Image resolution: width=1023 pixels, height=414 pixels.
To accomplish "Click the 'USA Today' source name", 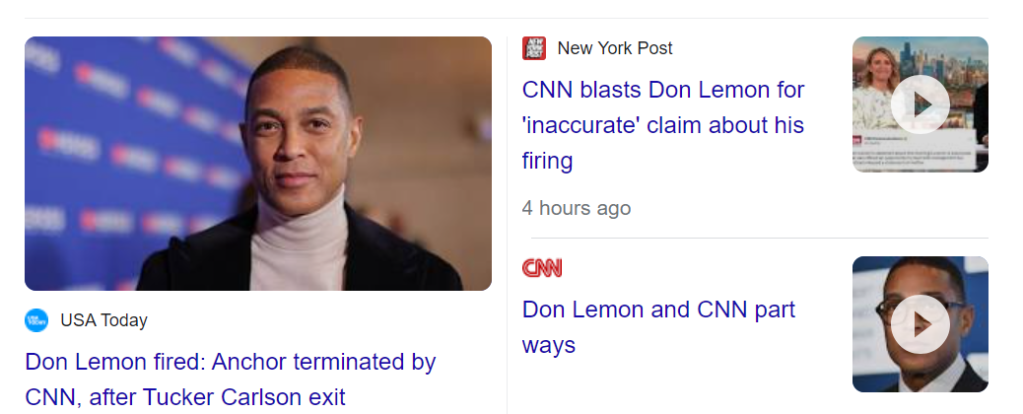I will (x=104, y=321).
